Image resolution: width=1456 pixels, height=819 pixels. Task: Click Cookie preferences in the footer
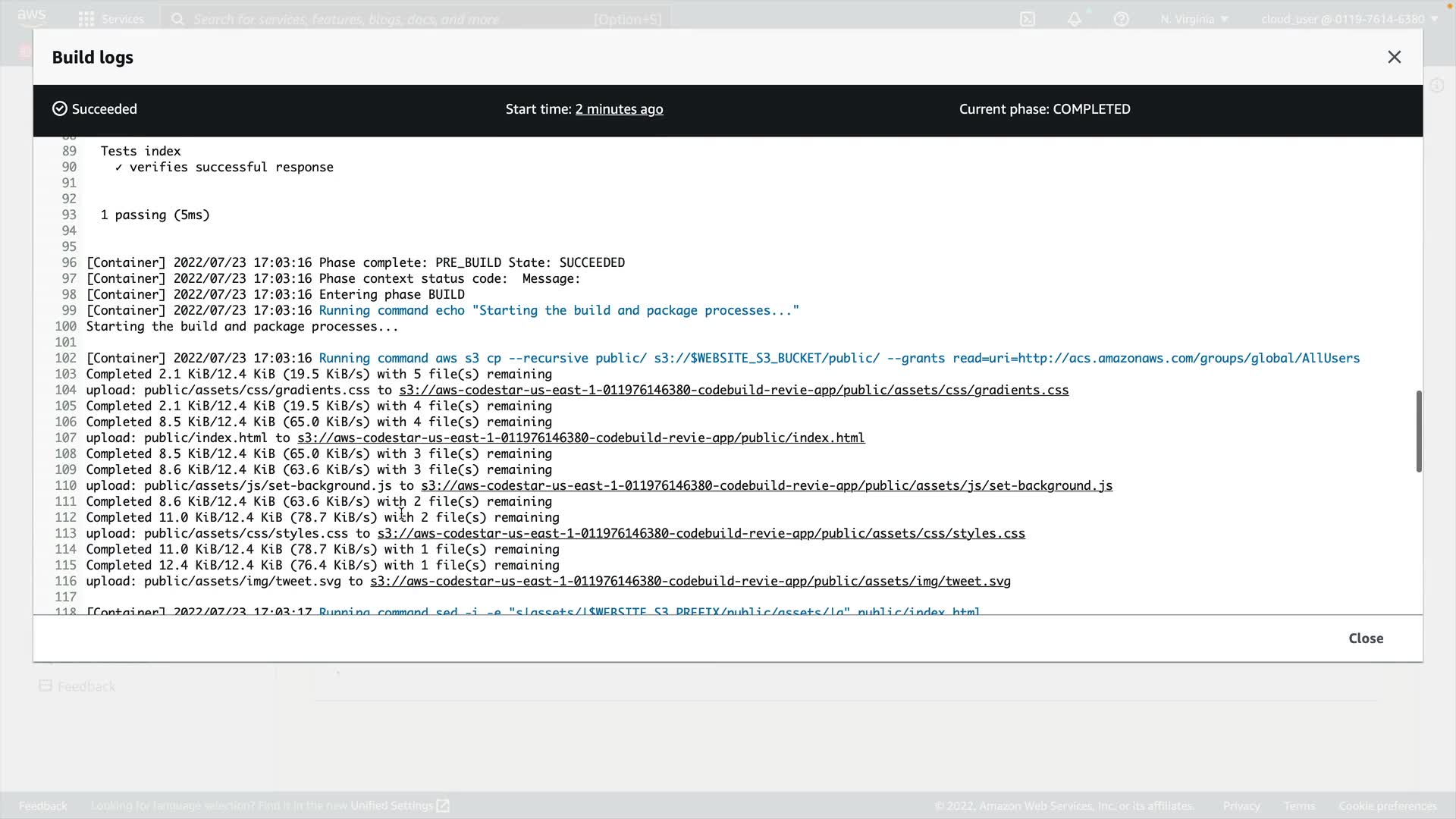click(x=1387, y=805)
